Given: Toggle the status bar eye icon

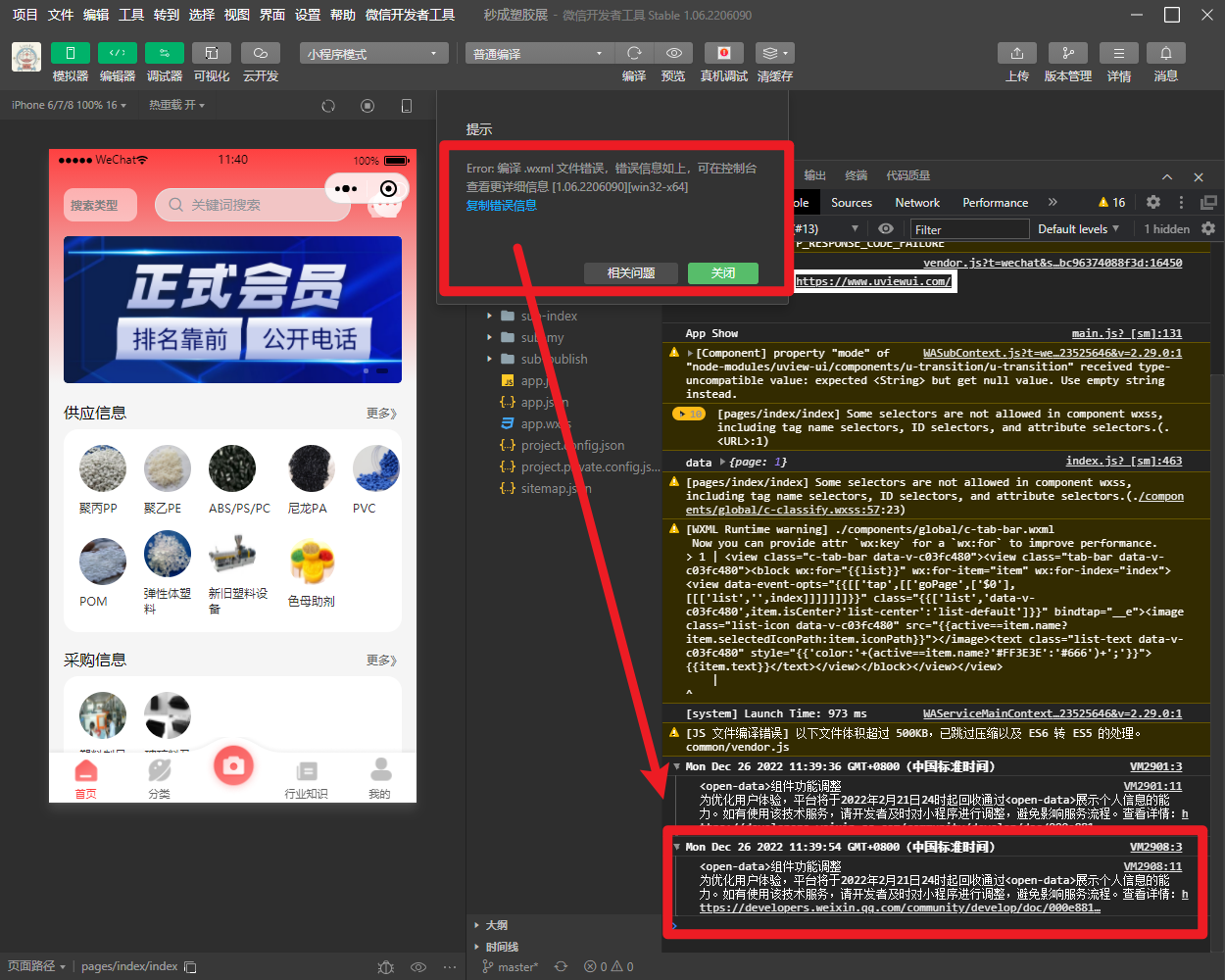Looking at the screenshot, I should pyautogui.click(x=418, y=966).
